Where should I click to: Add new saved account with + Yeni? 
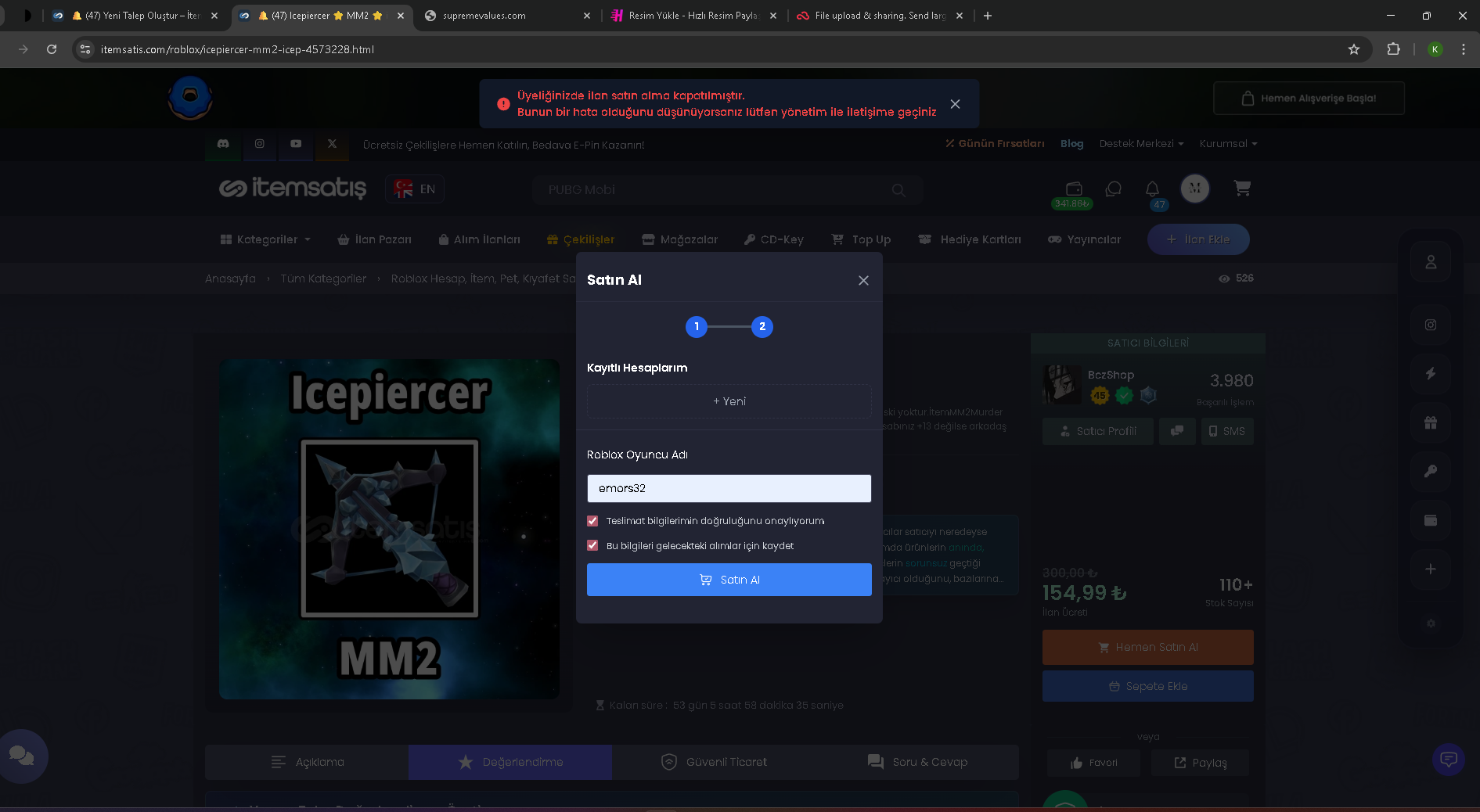point(729,401)
